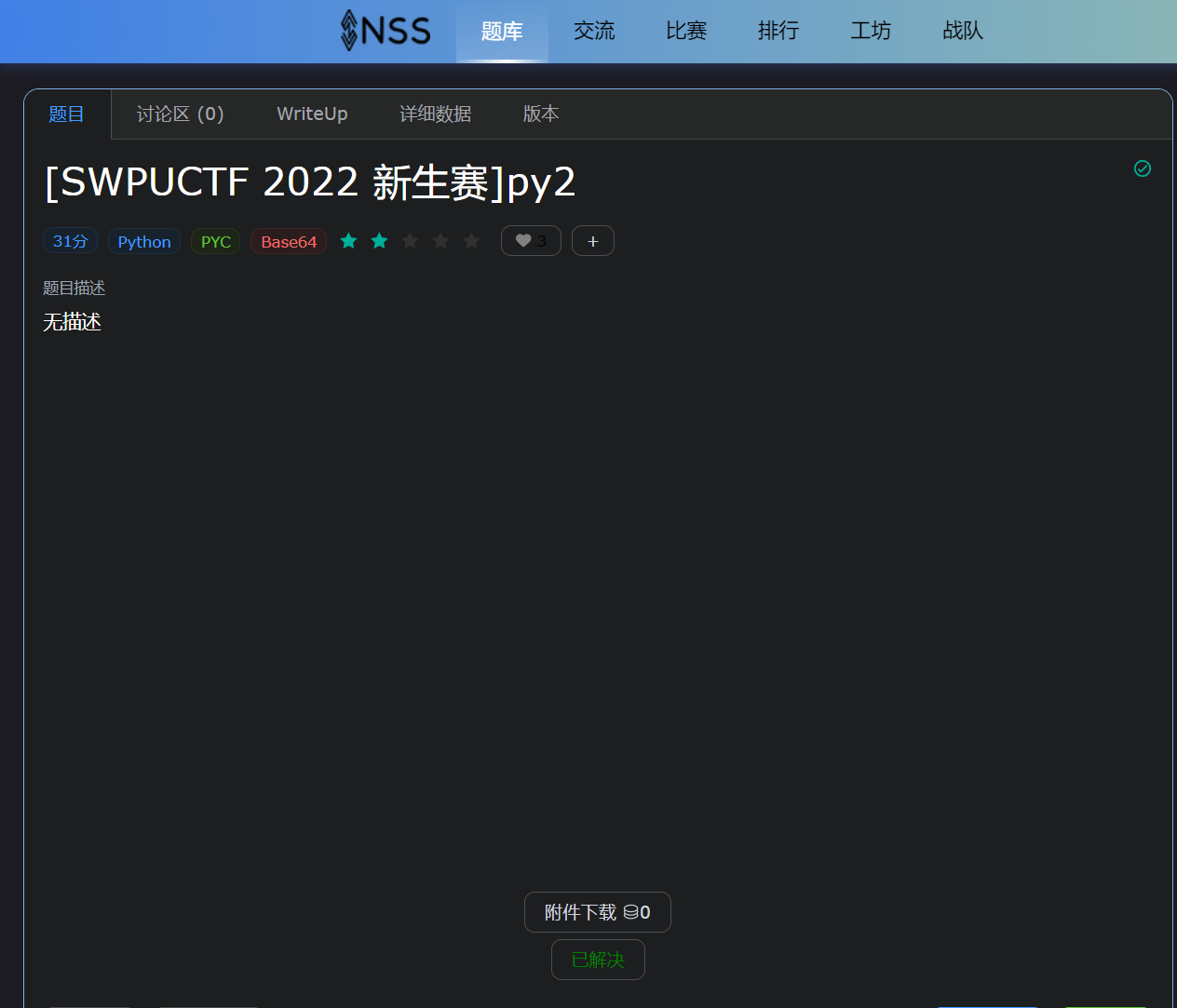The width and height of the screenshot is (1177, 1008).
Task: Rate with the first star
Action: (x=349, y=241)
